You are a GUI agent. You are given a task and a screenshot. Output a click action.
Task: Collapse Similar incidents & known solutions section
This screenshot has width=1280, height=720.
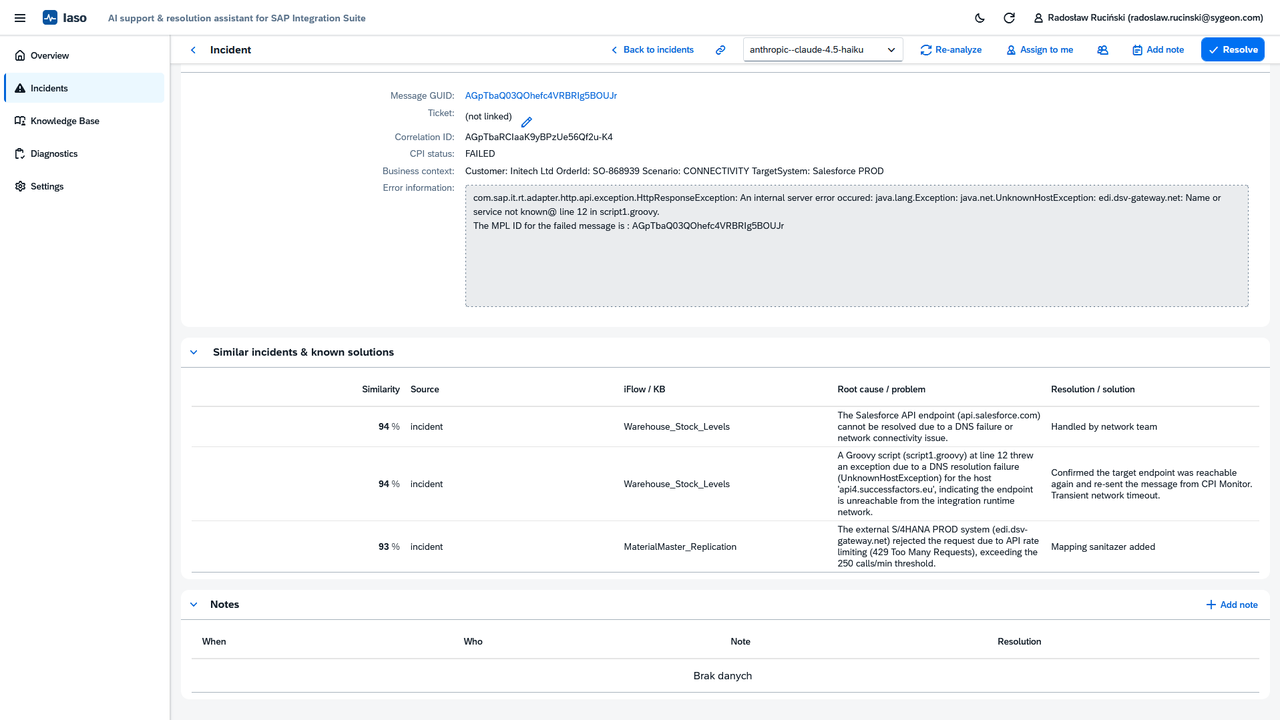click(x=194, y=352)
